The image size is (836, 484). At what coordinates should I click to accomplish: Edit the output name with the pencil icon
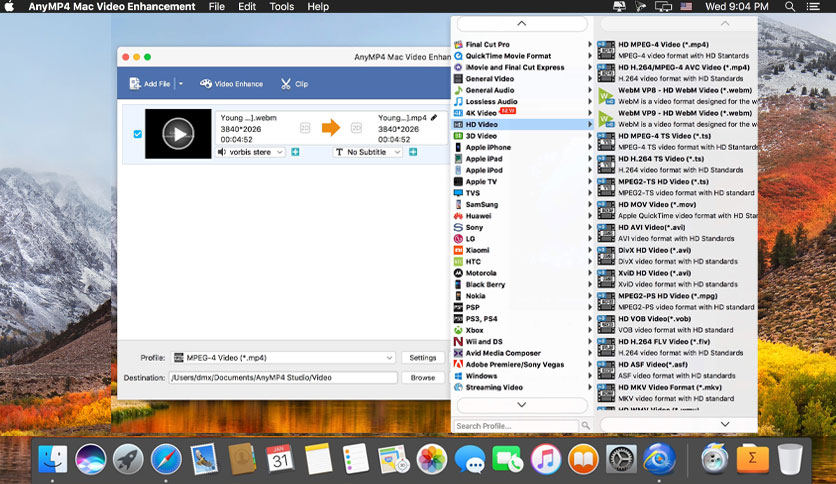pyautogui.click(x=434, y=117)
